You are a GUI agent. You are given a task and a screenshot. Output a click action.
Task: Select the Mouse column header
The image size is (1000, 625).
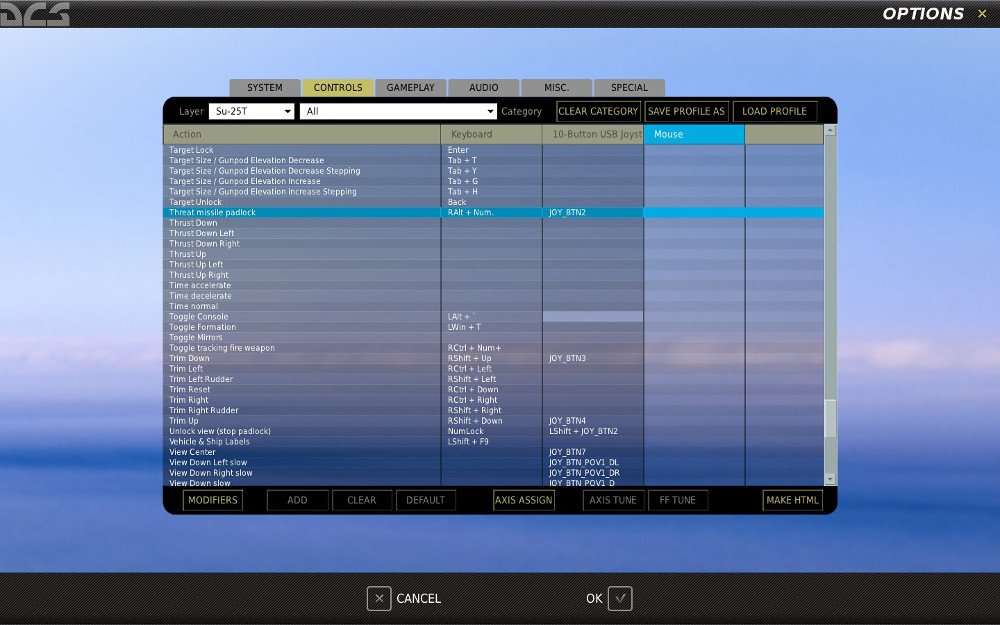point(694,134)
